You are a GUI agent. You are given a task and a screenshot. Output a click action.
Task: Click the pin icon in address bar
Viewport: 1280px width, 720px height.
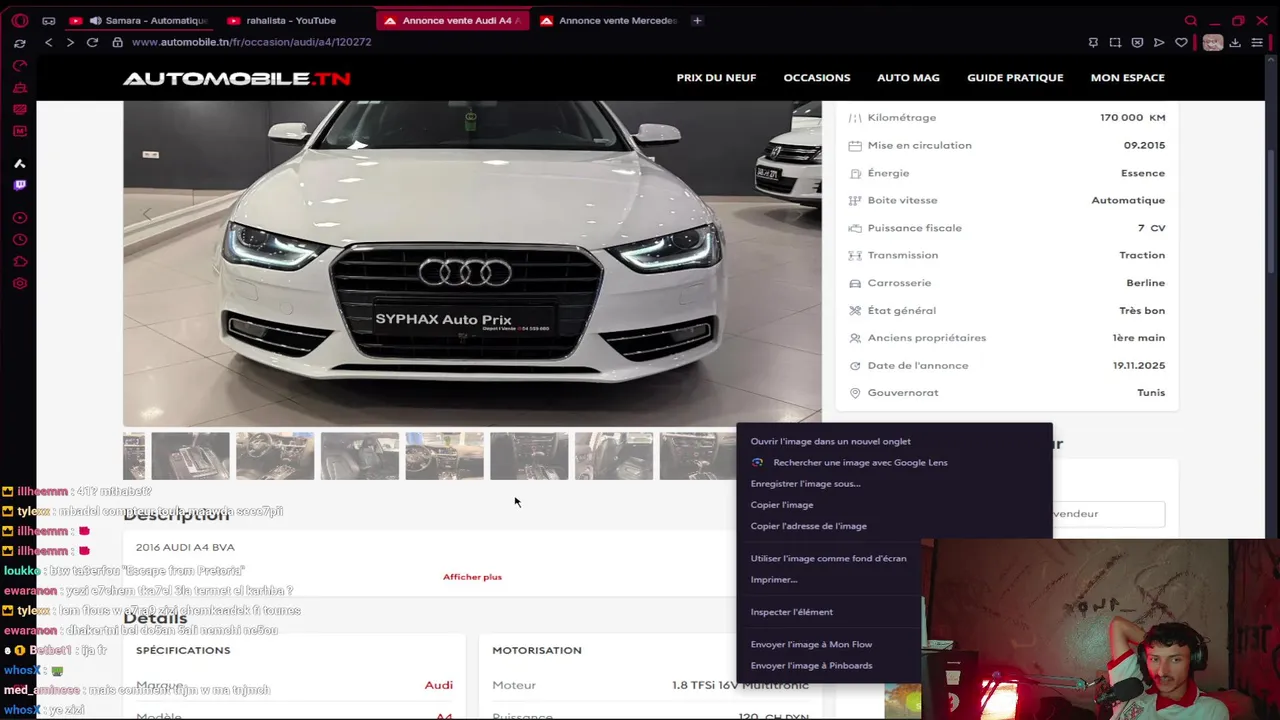pyautogui.click(x=1093, y=42)
